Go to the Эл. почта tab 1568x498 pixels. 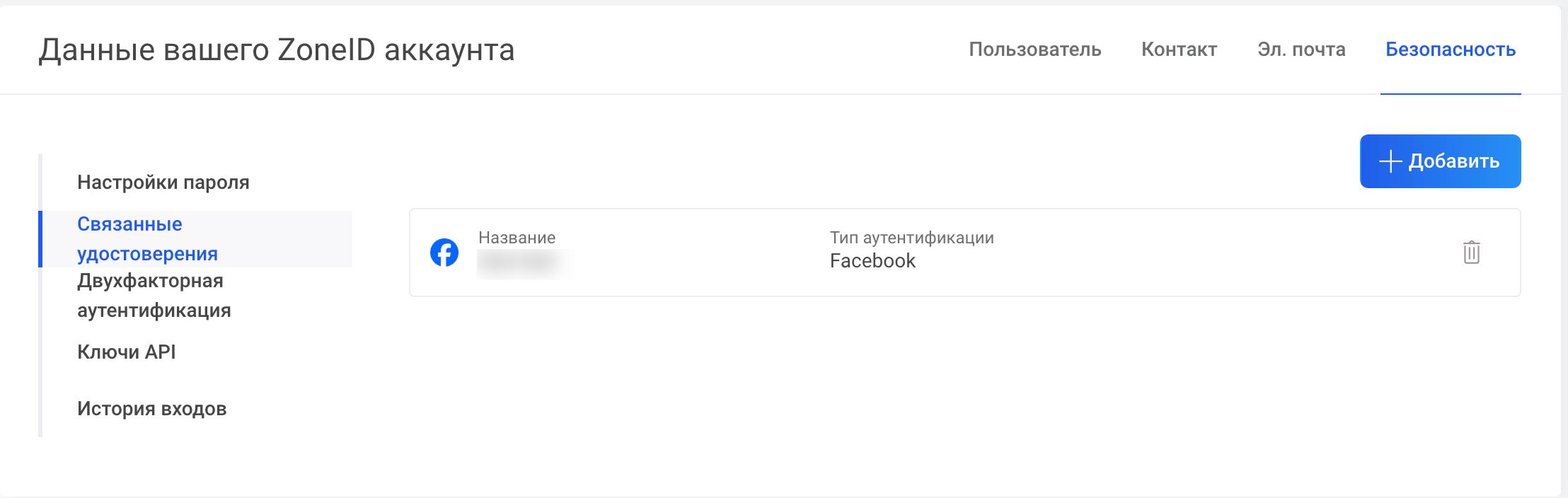[x=1301, y=50]
